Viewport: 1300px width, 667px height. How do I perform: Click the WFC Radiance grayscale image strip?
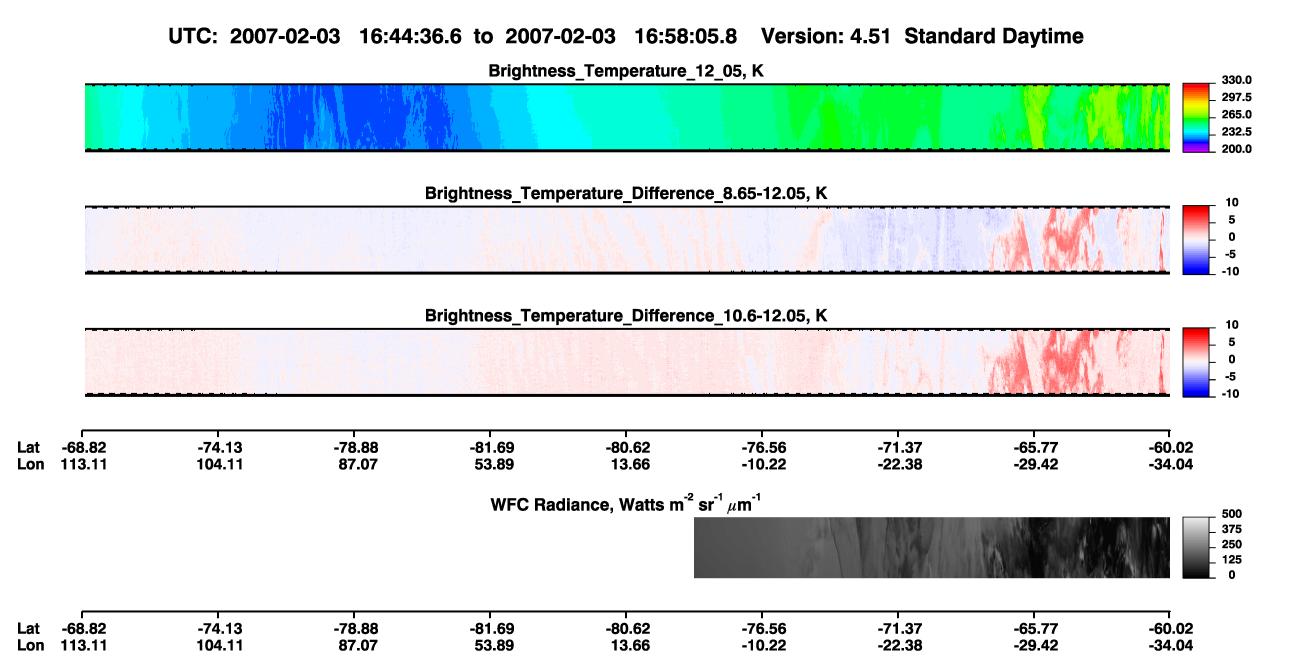(932, 547)
